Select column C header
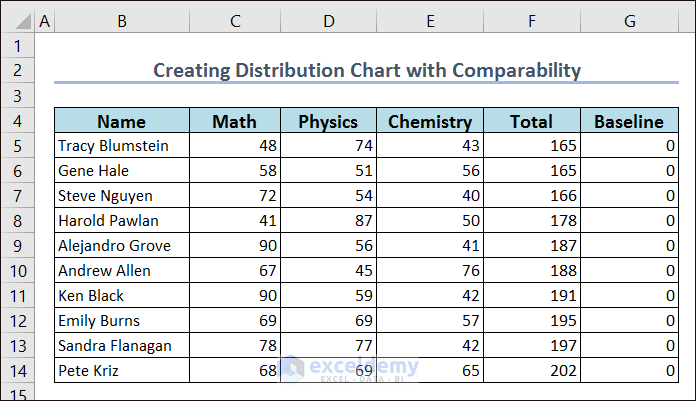The width and height of the screenshot is (696, 401). 234,21
